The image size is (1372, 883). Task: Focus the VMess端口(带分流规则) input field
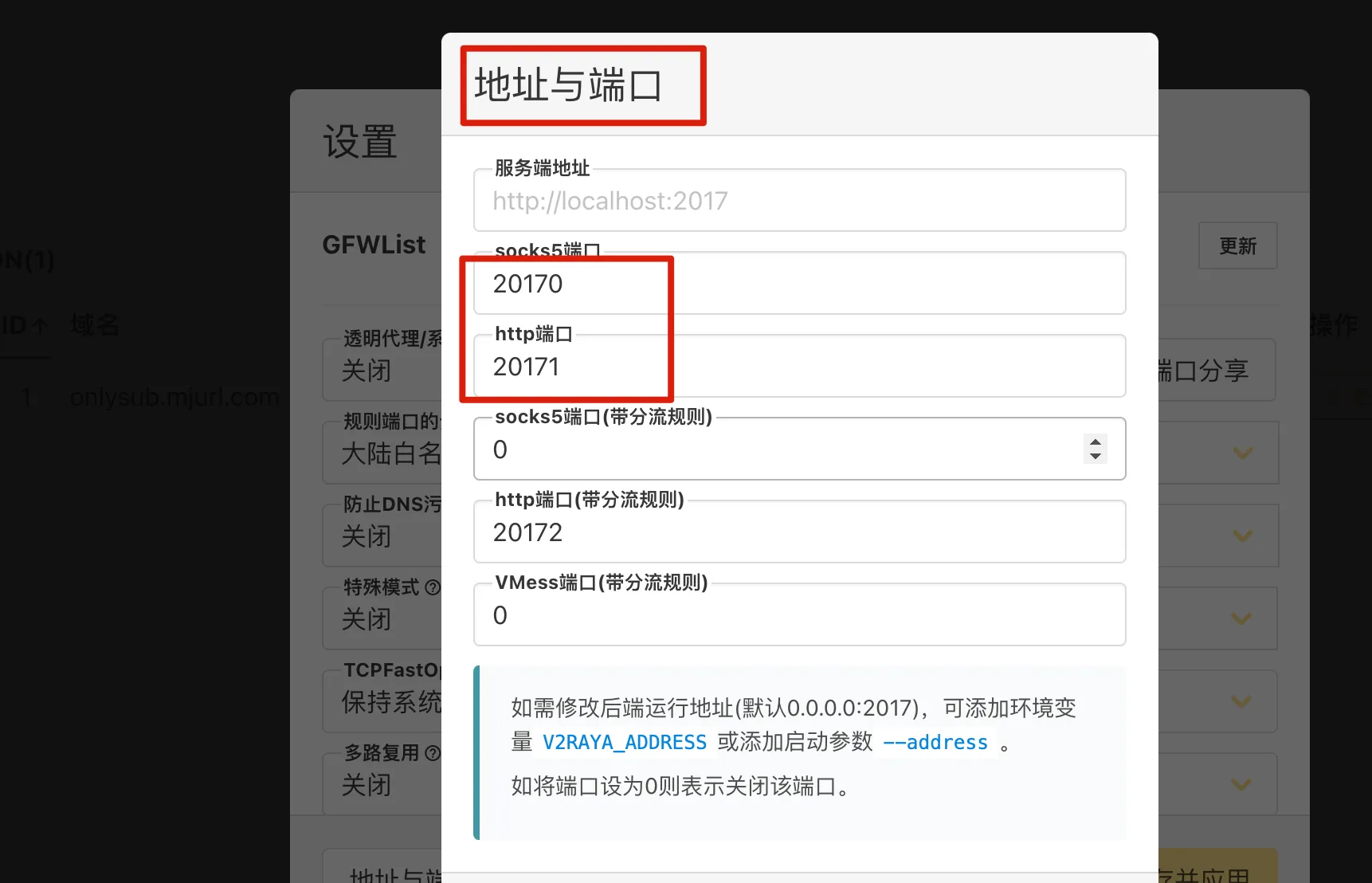[x=798, y=615]
